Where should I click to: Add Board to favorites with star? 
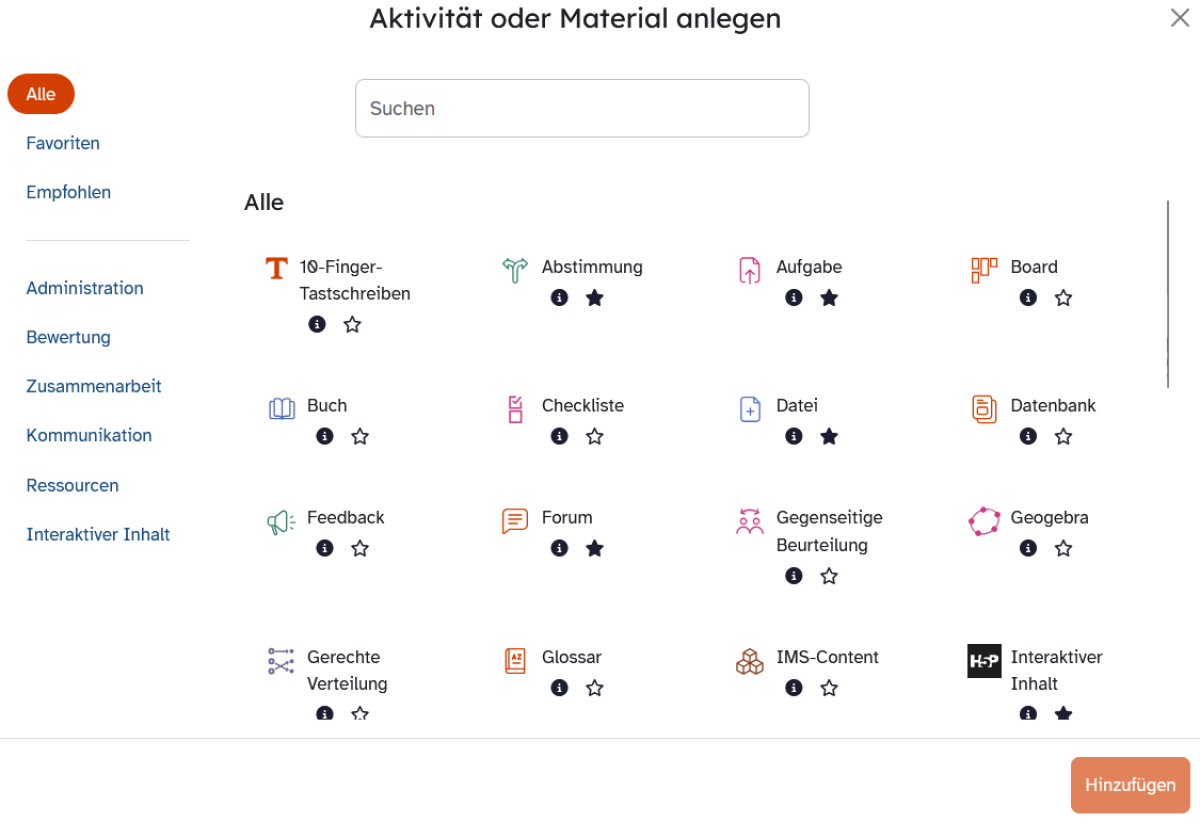point(1064,298)
